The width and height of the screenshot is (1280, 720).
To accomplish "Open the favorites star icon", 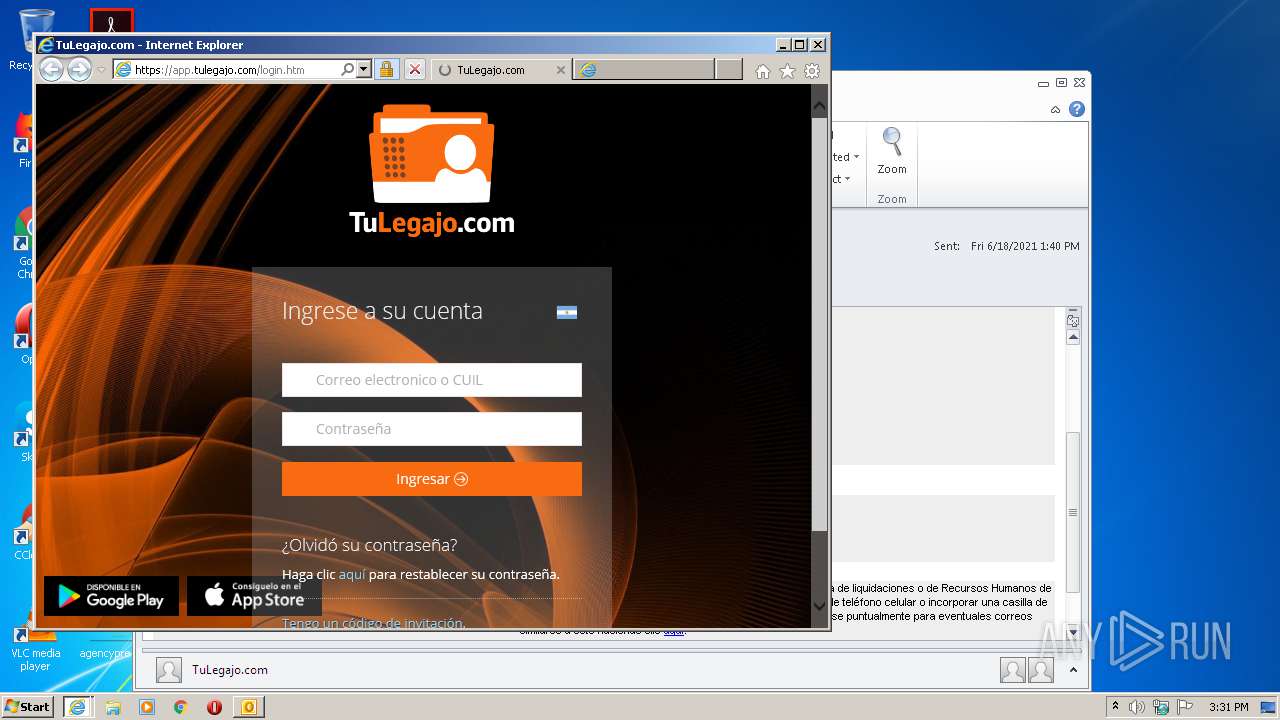I will (x=787, y=71).
